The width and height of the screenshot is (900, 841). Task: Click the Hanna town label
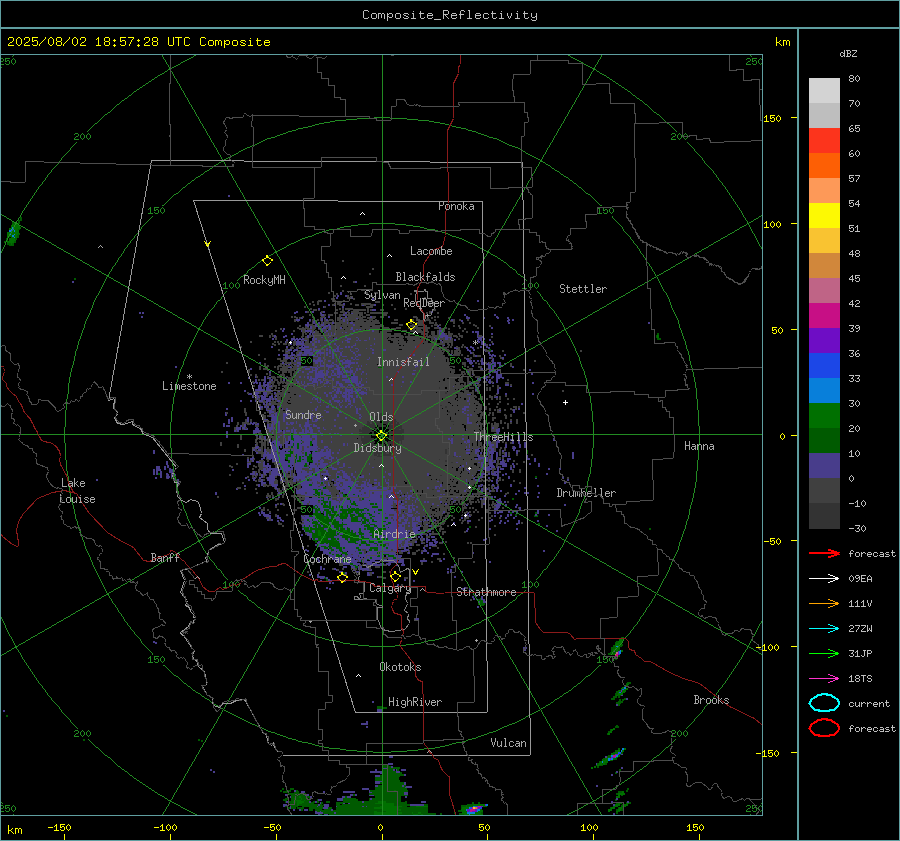(x=699, y=446)
